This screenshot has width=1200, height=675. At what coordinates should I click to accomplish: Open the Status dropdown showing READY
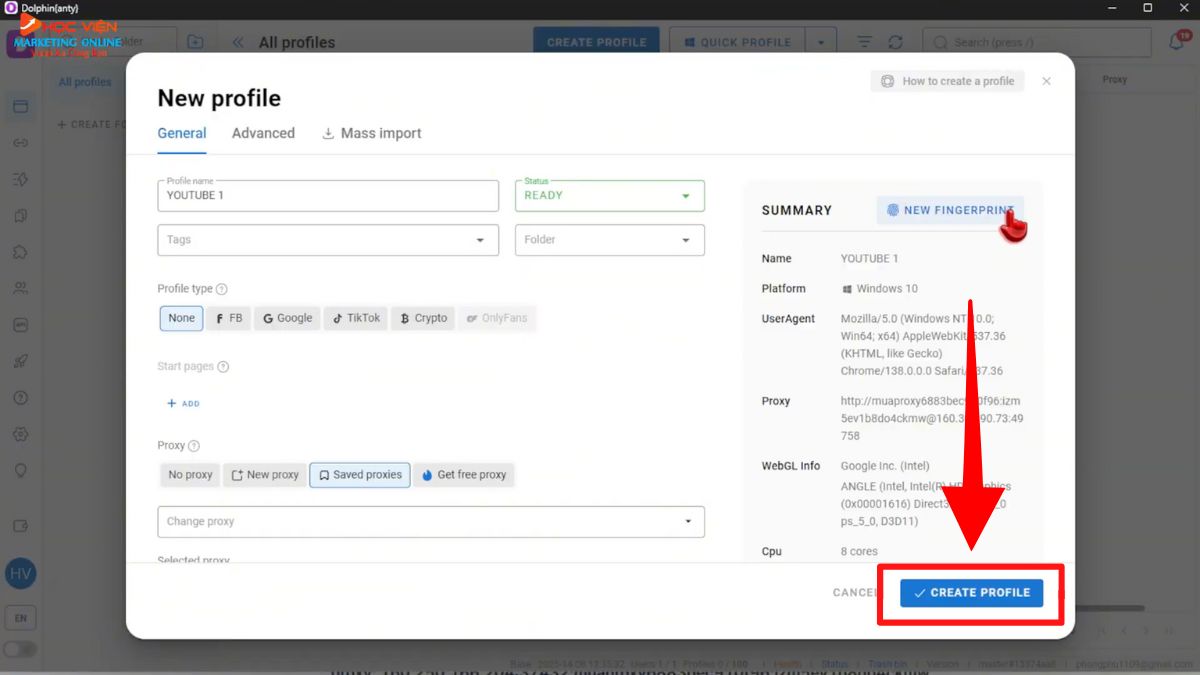pos(610,196)
